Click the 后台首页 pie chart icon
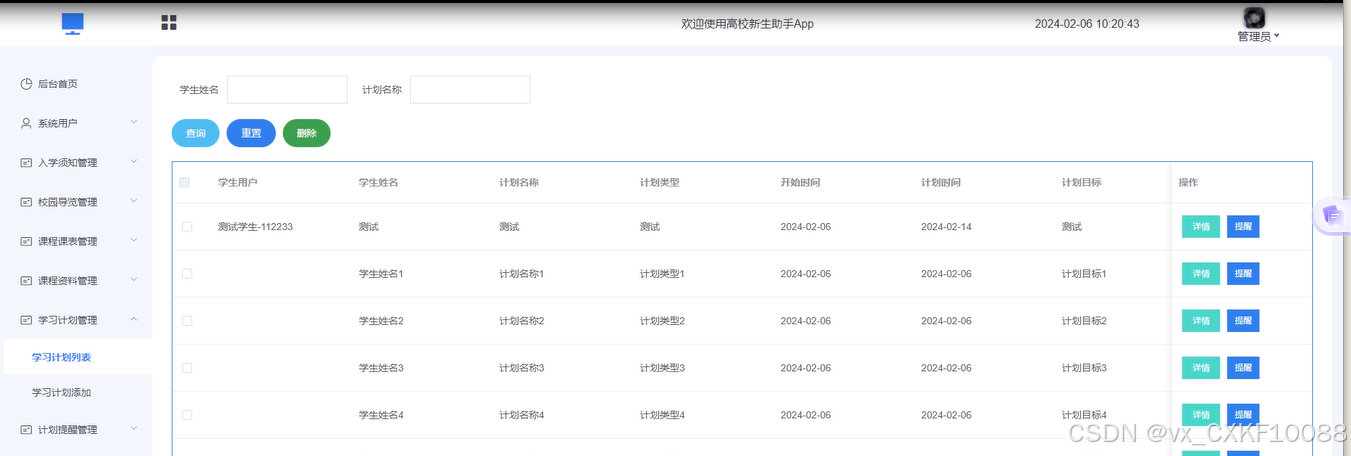 tap(26, 84)
